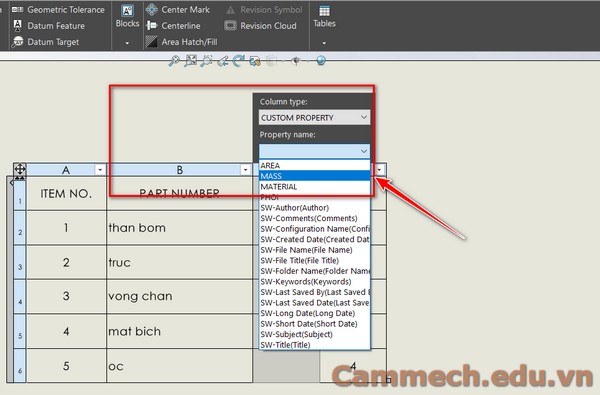Click the Zoom to Area icon
600x395 pixels.
click(191, 61)
